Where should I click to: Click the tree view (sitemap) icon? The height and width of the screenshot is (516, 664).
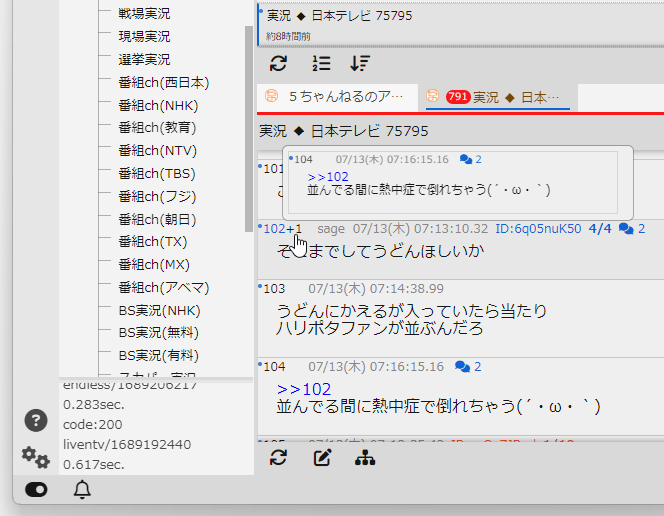coord(365,458)
